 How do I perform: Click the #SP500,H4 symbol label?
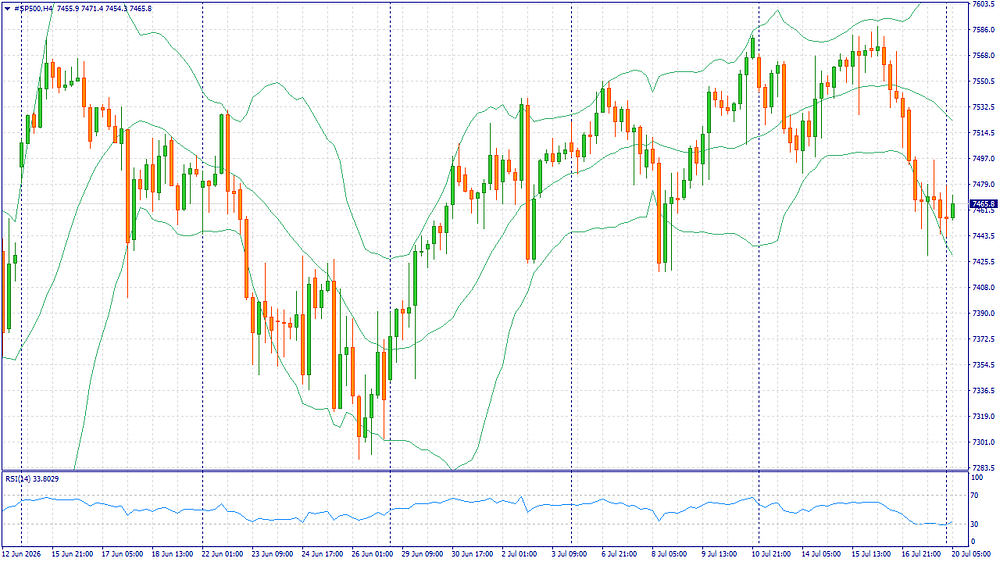pyautogui.click(x=33, y=9)
